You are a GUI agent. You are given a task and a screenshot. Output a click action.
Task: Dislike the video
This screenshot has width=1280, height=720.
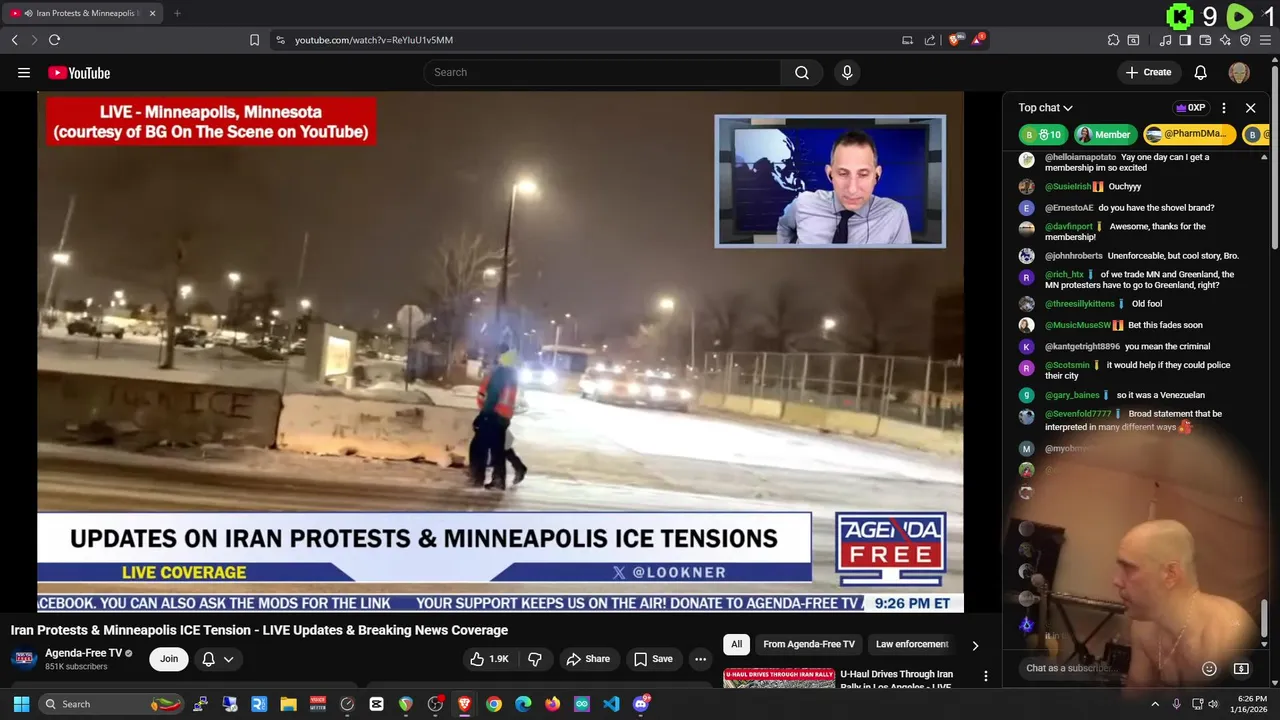coord(535,659)
